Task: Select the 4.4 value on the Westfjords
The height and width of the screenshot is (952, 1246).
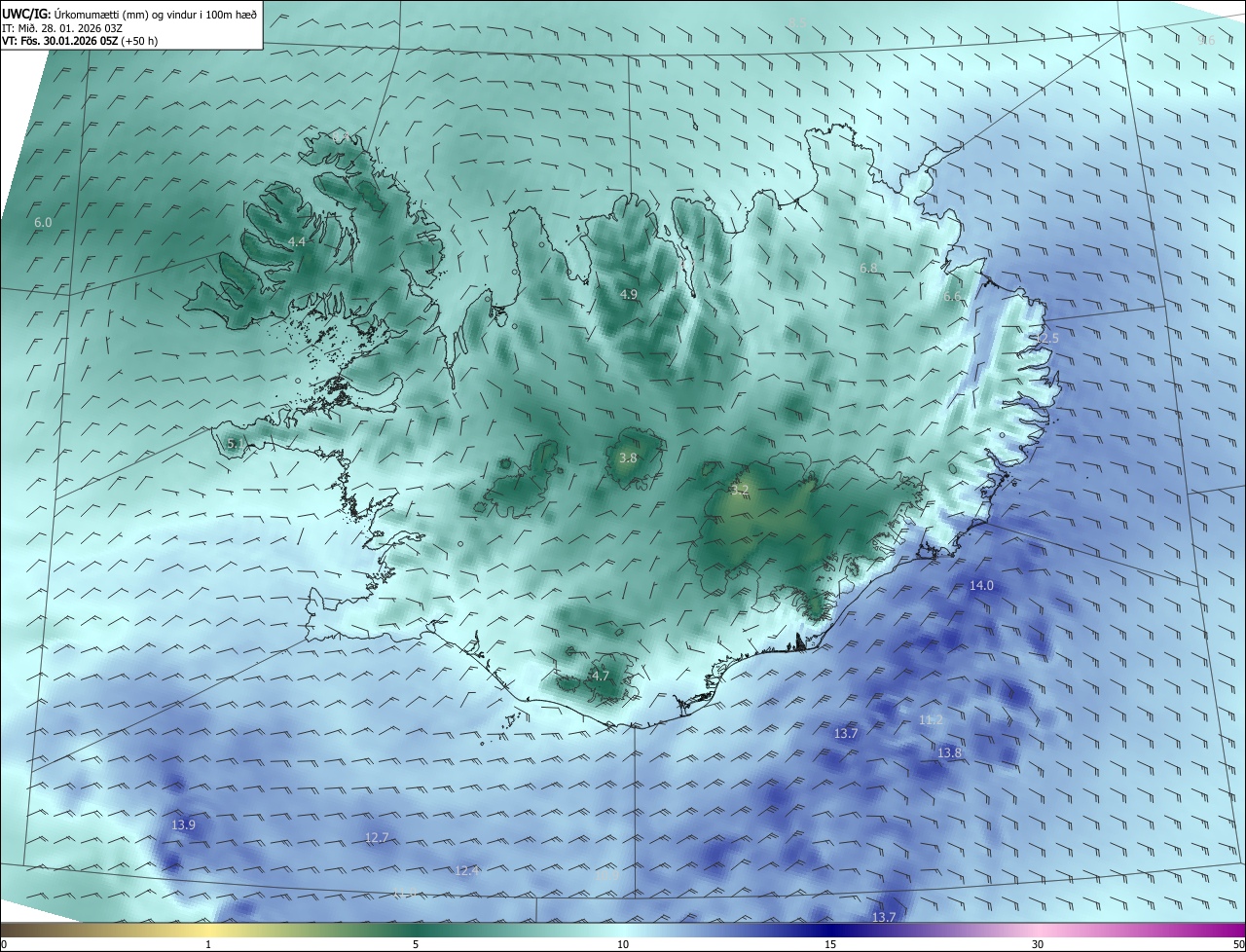Action: point(297,241)
